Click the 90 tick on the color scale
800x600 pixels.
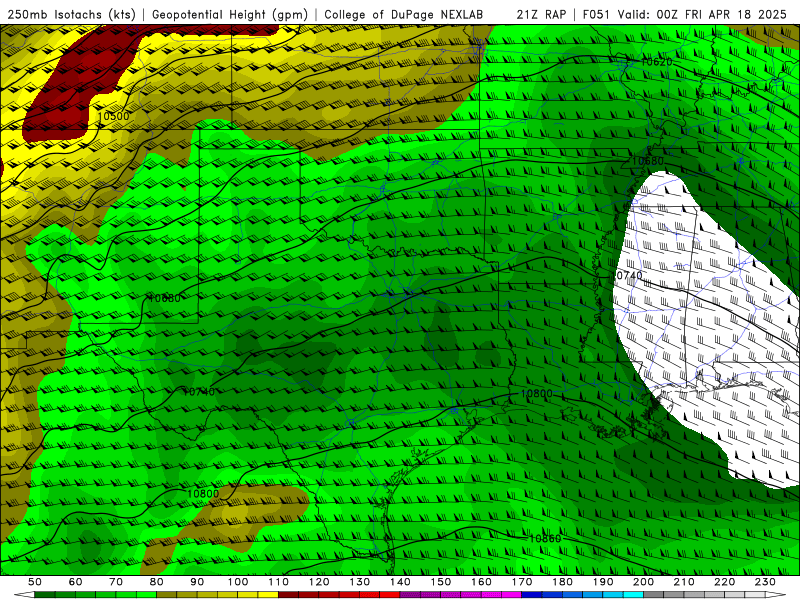pos(197,582)
